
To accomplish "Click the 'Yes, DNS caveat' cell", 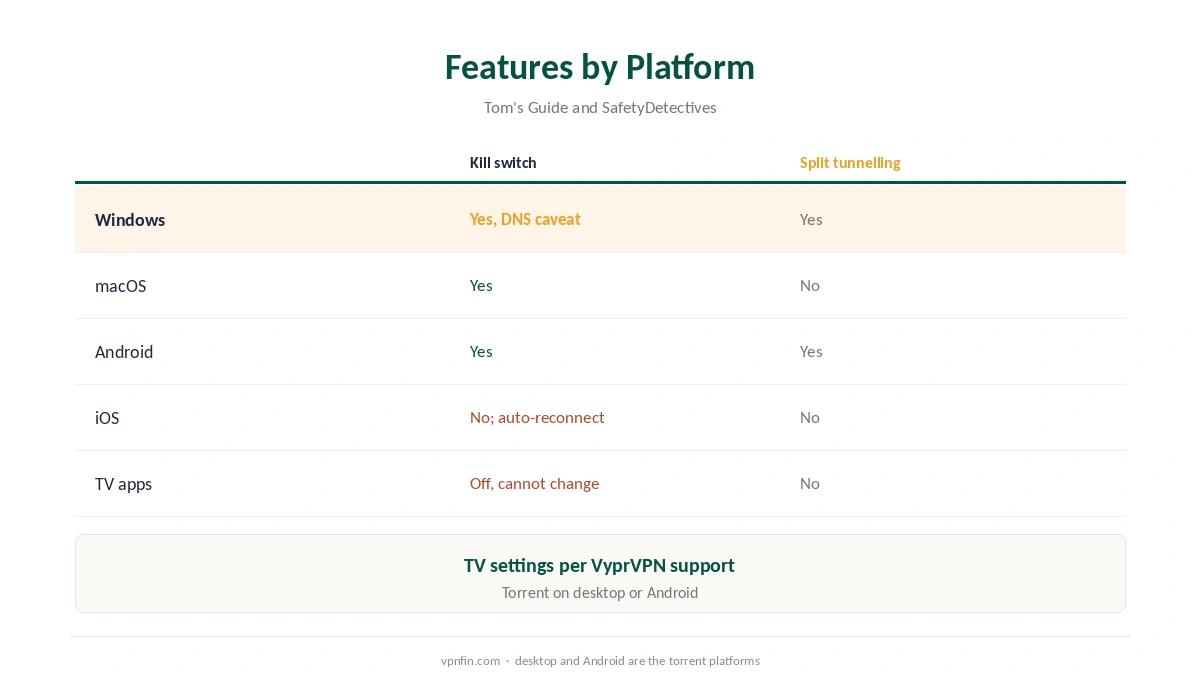I will pyautogui.click(x=525, y=219).
